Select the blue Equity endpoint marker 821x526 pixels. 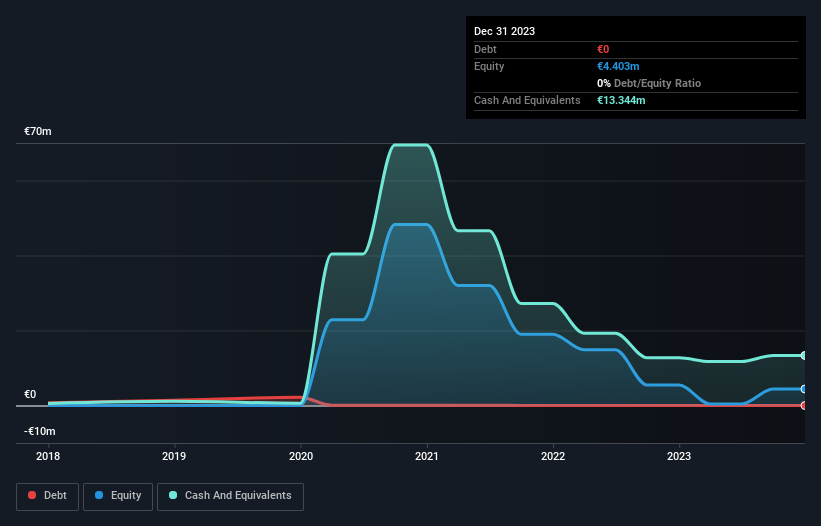click(804, 389)
